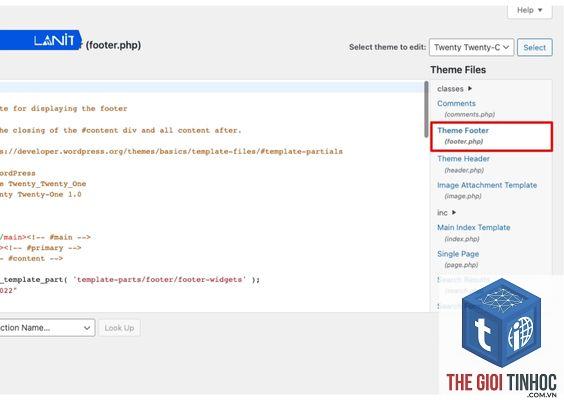Image resolution: width=564 pixels, height=400 pixels.
Task: Click the '#main' closing tag code line
Action: (x=45, y=237)
